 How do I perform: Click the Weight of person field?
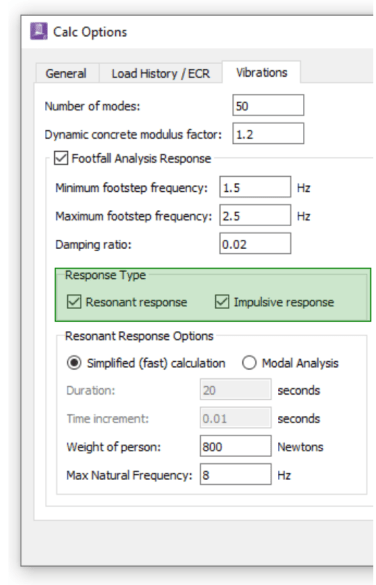tap(236, 446)
